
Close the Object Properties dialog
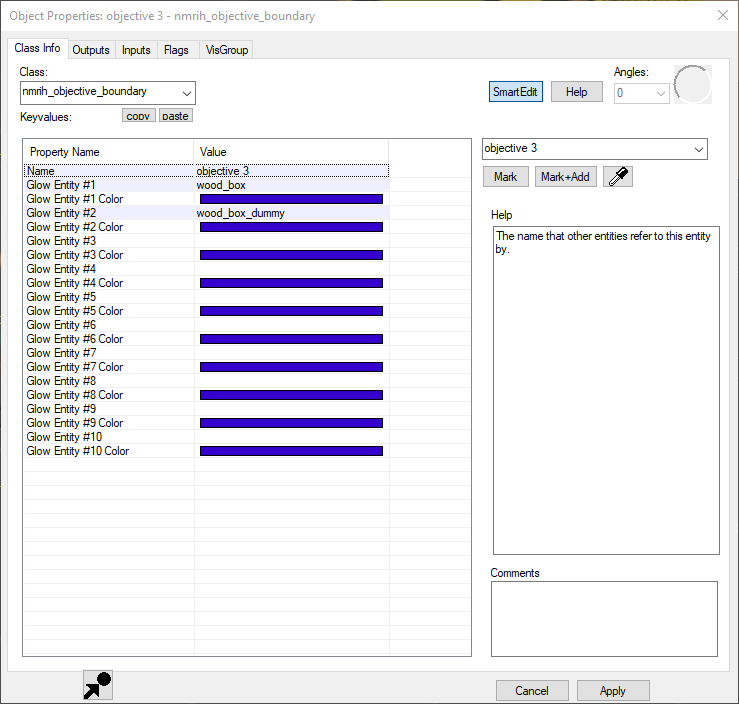[723, 15]
